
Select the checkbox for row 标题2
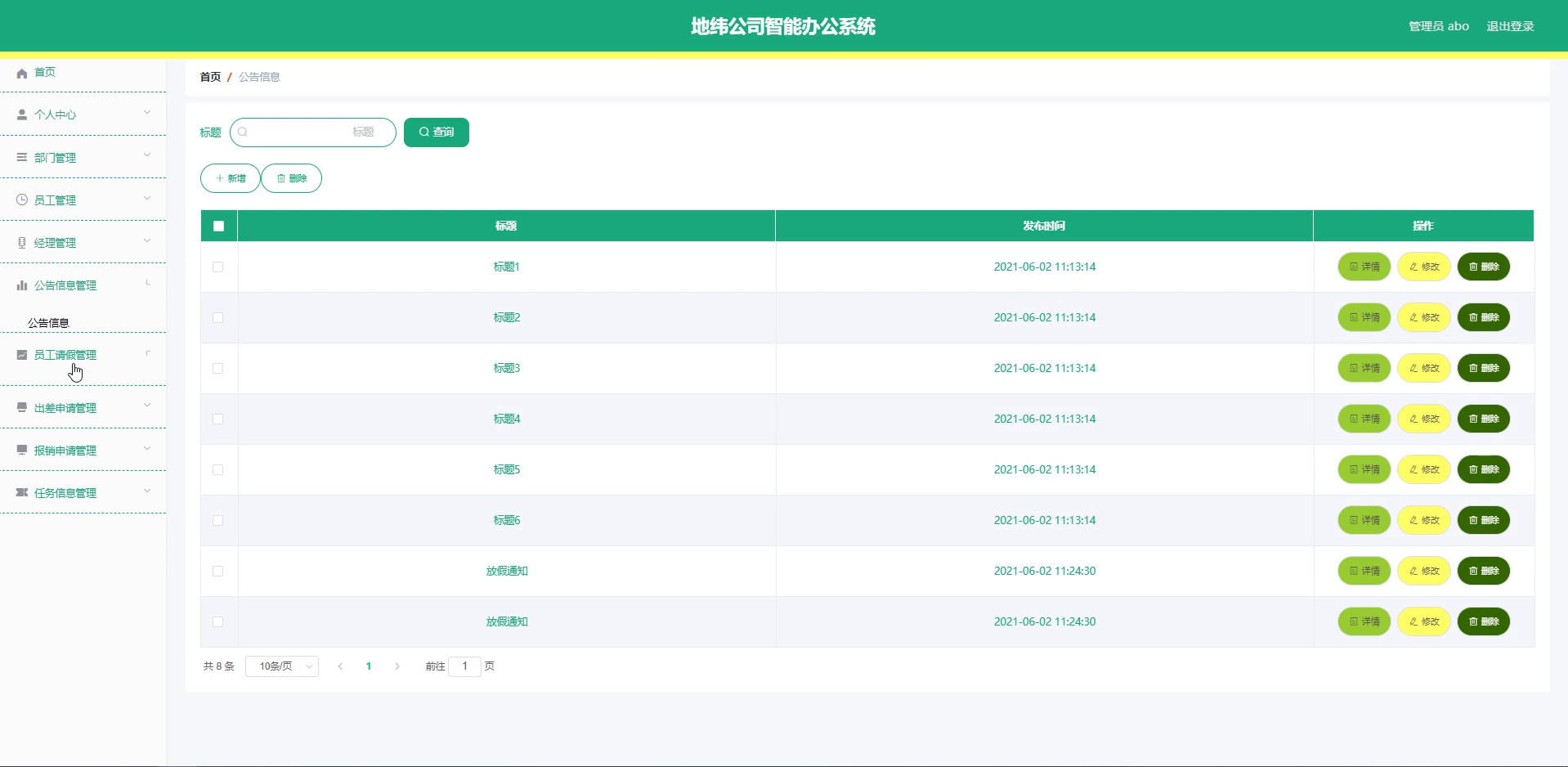coord(217,317)
